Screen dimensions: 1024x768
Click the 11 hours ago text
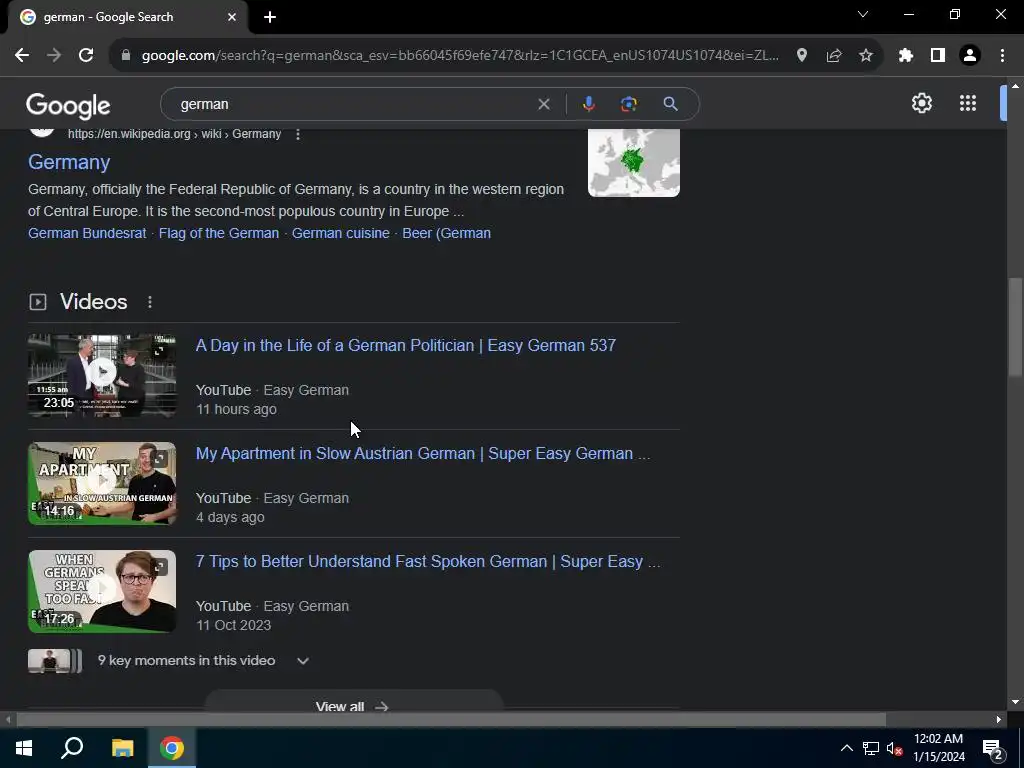tap(236, 409)
